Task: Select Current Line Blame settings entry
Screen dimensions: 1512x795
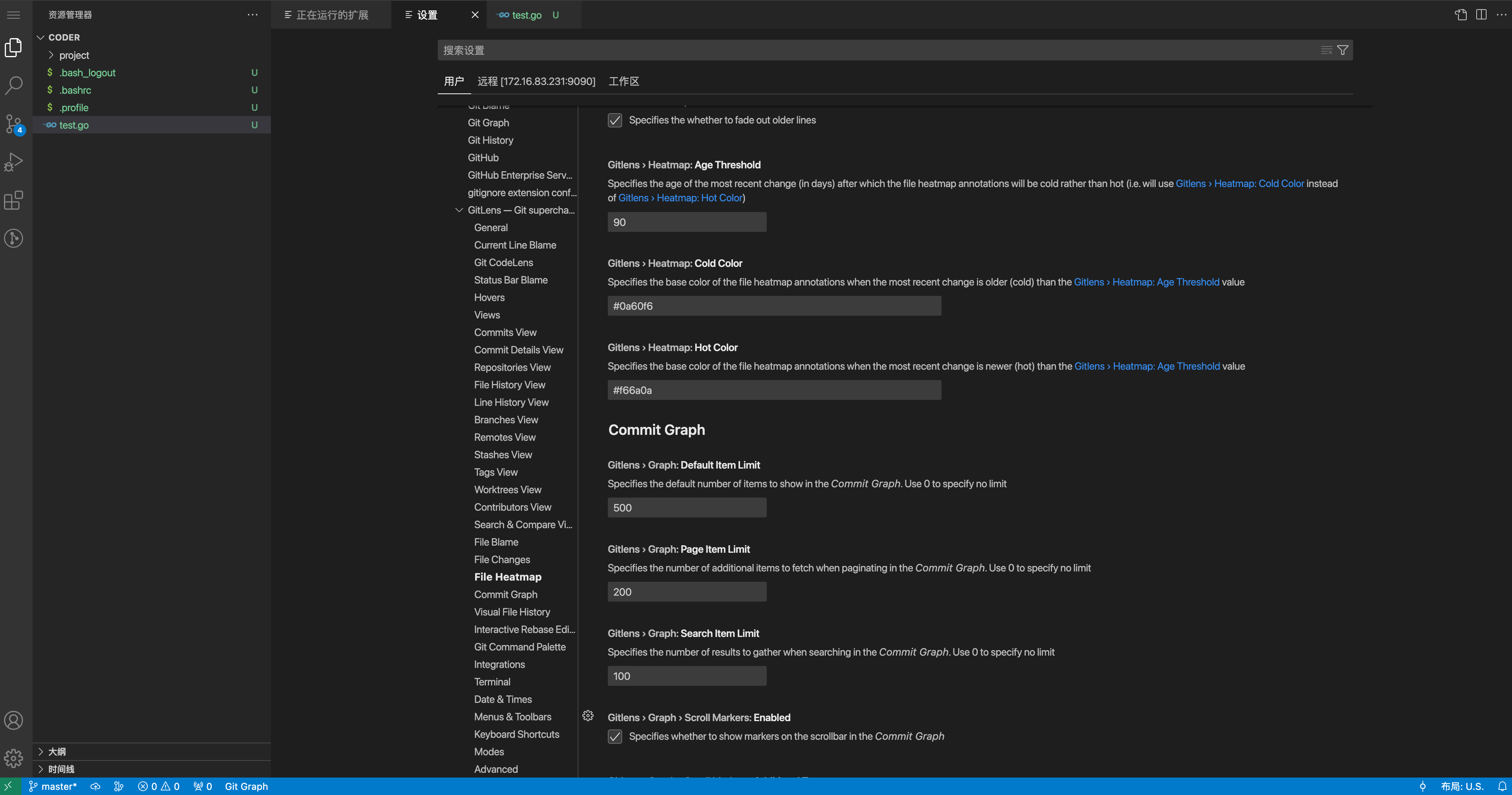Action: coord(515,245)
